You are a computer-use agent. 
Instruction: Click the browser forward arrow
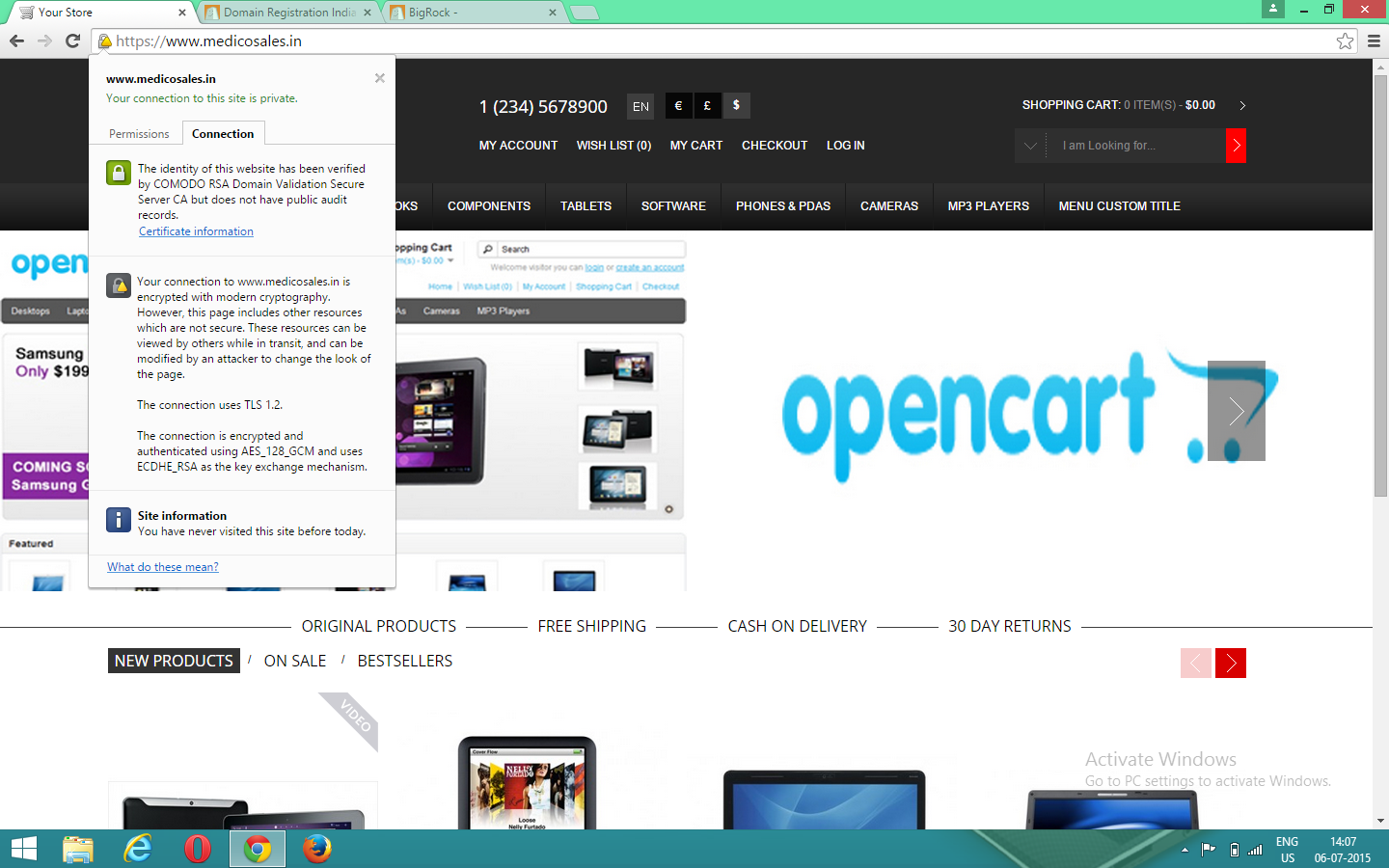(44, 41)
